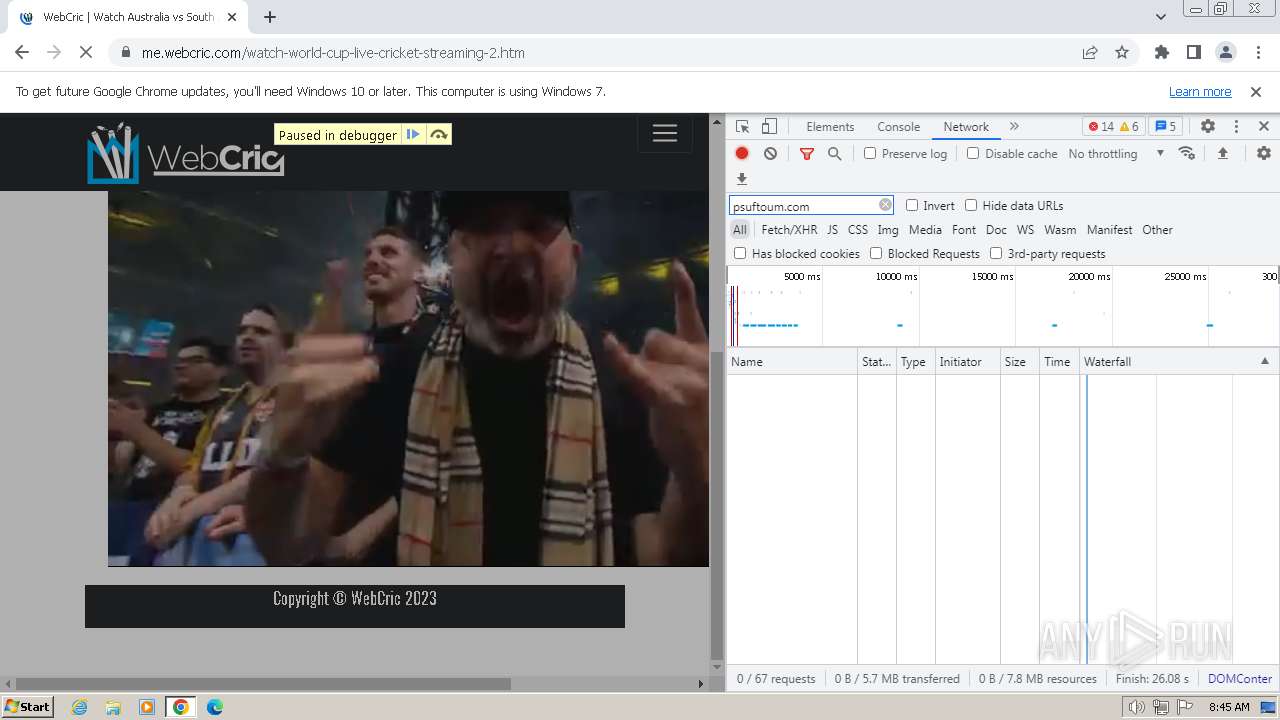The image size is (1280, 720).
Task: Dismiss the Chrome update notification bar
Action: coord(1256,91)
